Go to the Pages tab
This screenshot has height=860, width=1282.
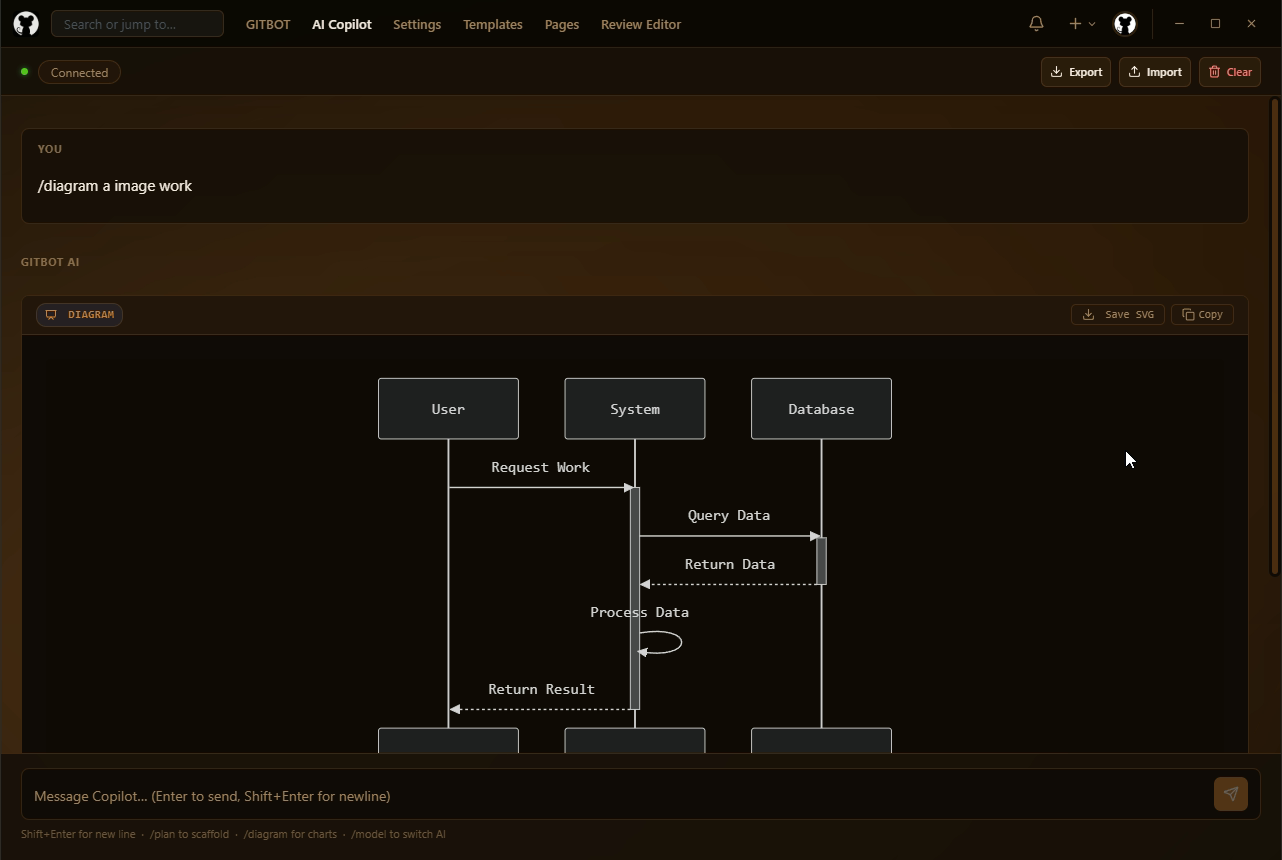coord(561,24)
